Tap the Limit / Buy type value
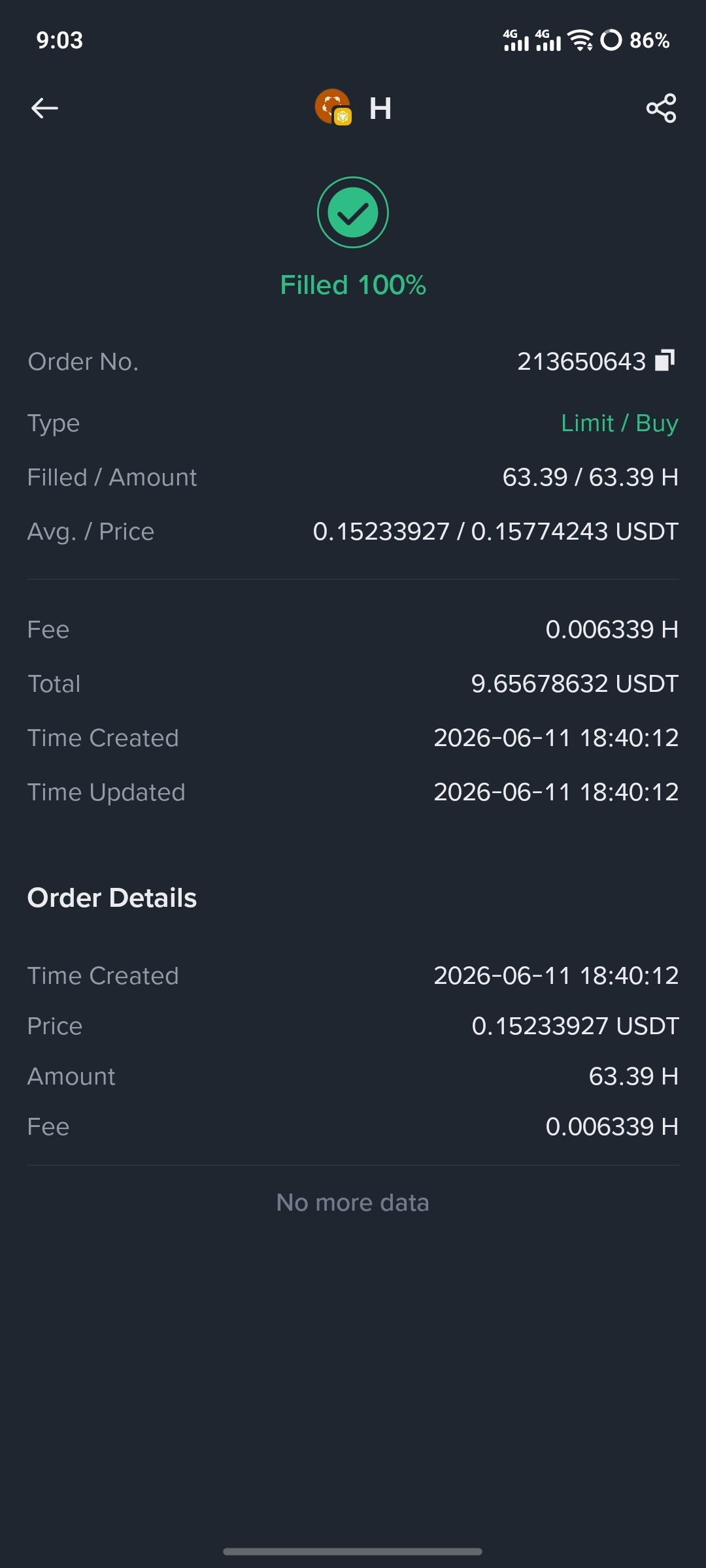The width and height of the screenshot is (706, 1568). coord(620,423)
